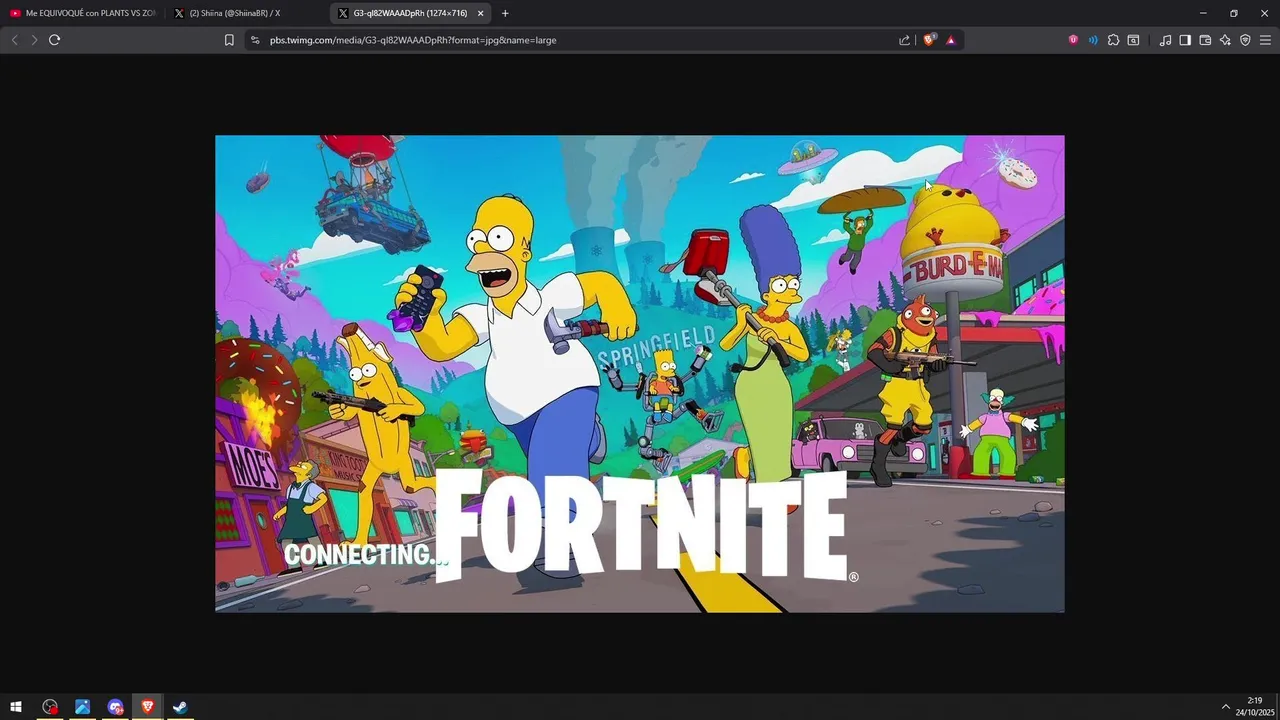Viewport: 1280px width, 720px height.
Task: Open Brave Shields panel
Action: 929,40
